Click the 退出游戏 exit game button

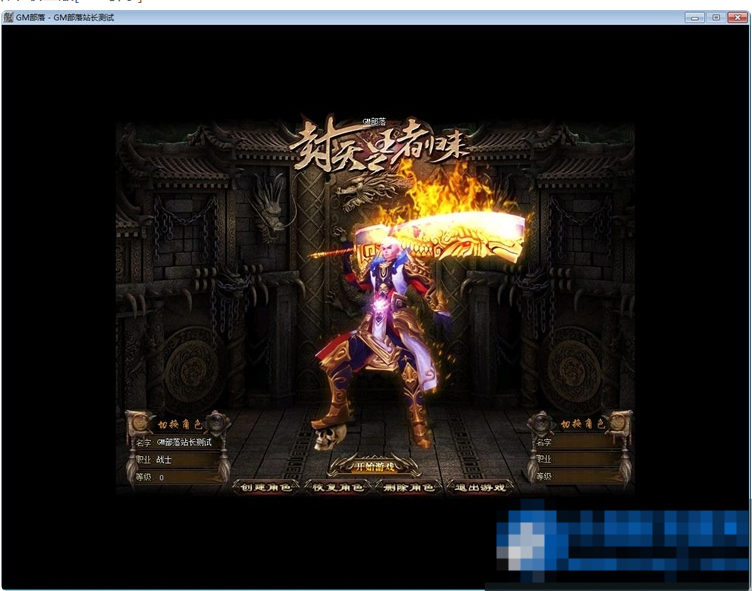pos(482,487)
